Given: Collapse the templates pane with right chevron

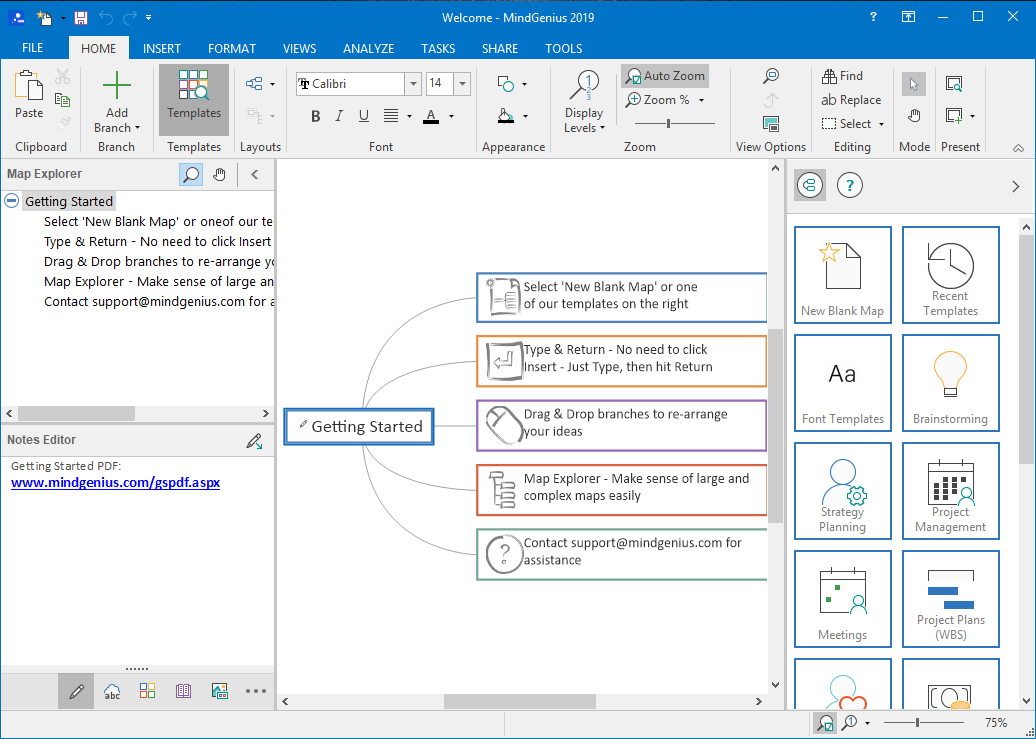Looking at the screenshot, I should (1016, 186).
